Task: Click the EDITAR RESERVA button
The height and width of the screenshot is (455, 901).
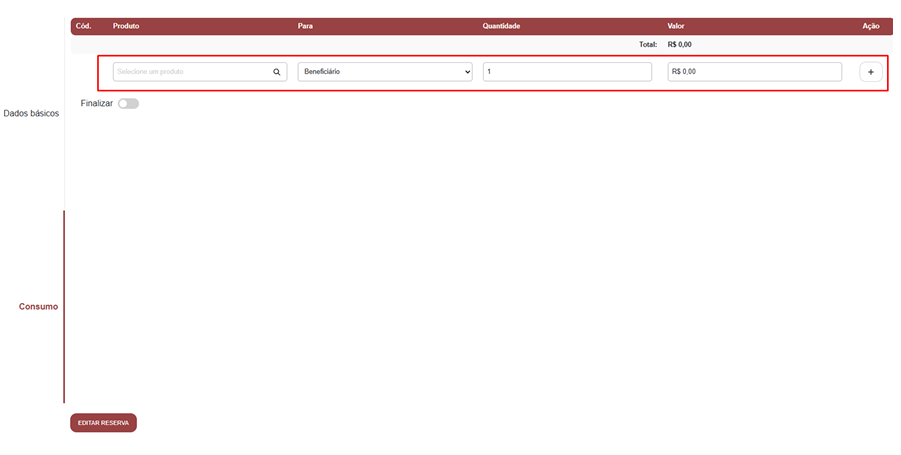Action: tap(103, 423)
